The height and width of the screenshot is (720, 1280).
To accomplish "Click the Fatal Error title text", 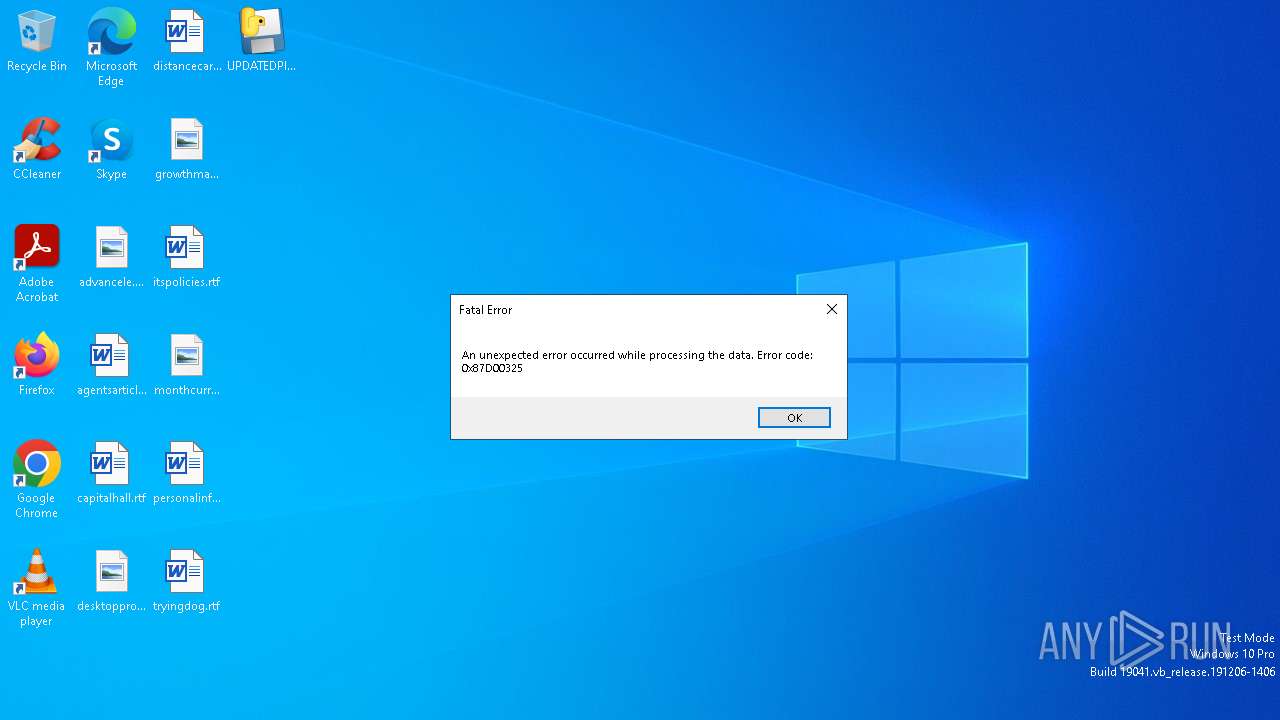I will coord(485,310).
